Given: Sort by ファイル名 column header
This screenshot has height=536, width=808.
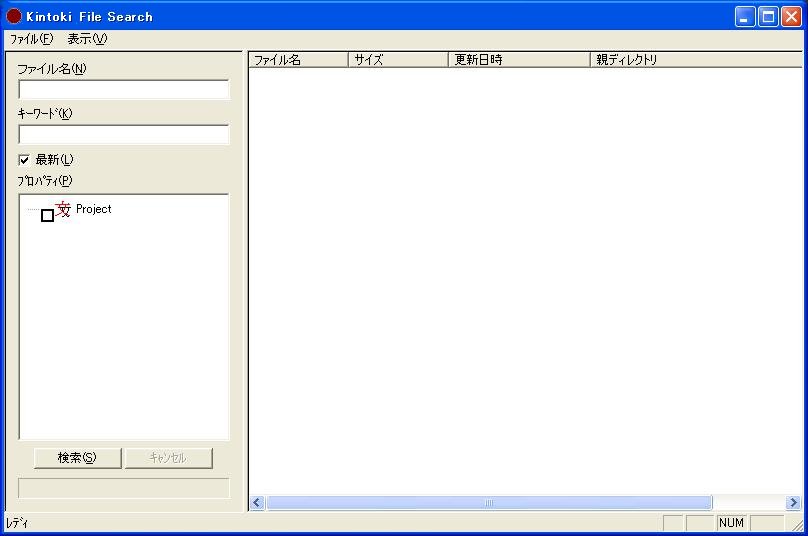Looking at the screenshot, I should (299, 60).
